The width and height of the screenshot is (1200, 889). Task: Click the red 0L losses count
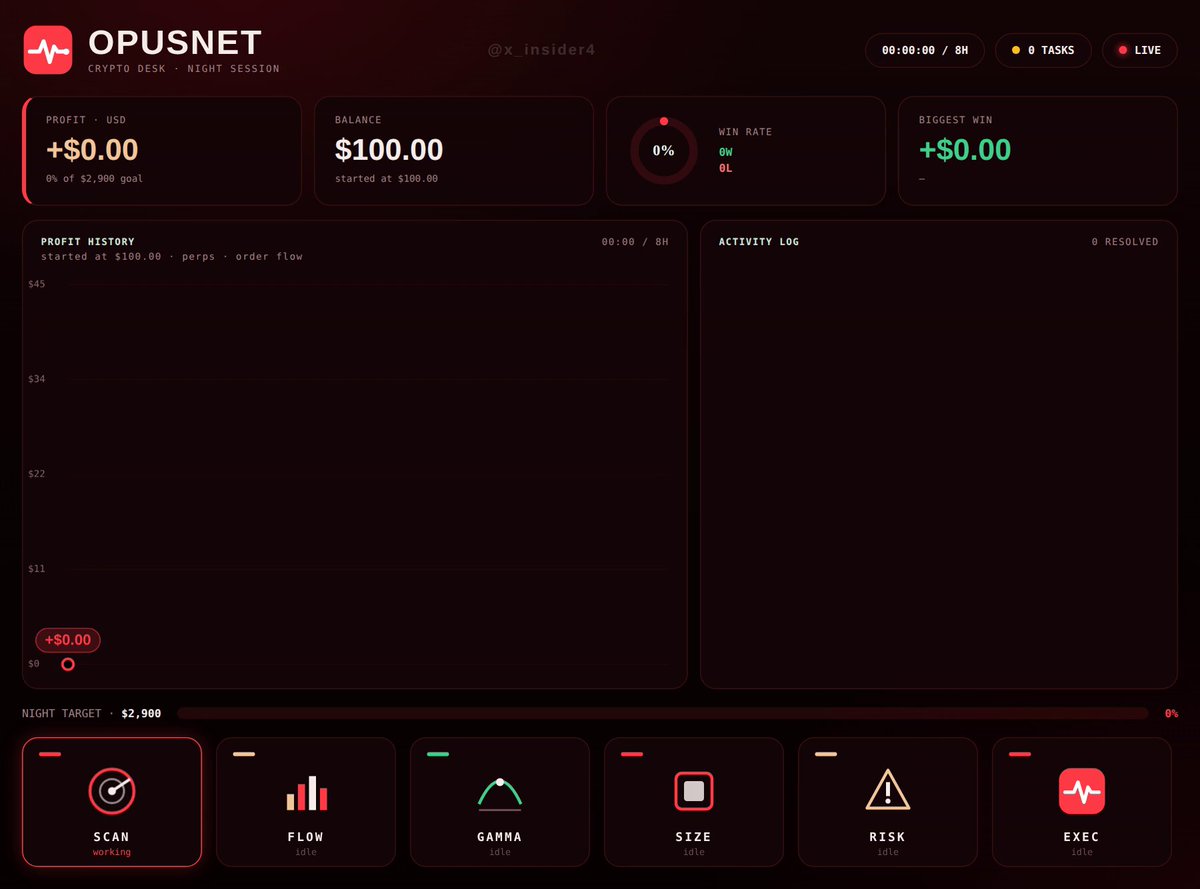pos(726,168)
